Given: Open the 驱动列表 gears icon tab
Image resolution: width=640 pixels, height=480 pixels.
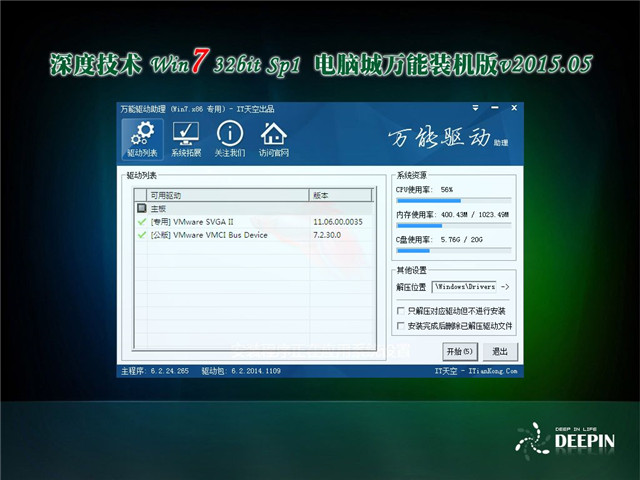Looking at the screenshot, I should pos(142,139).
